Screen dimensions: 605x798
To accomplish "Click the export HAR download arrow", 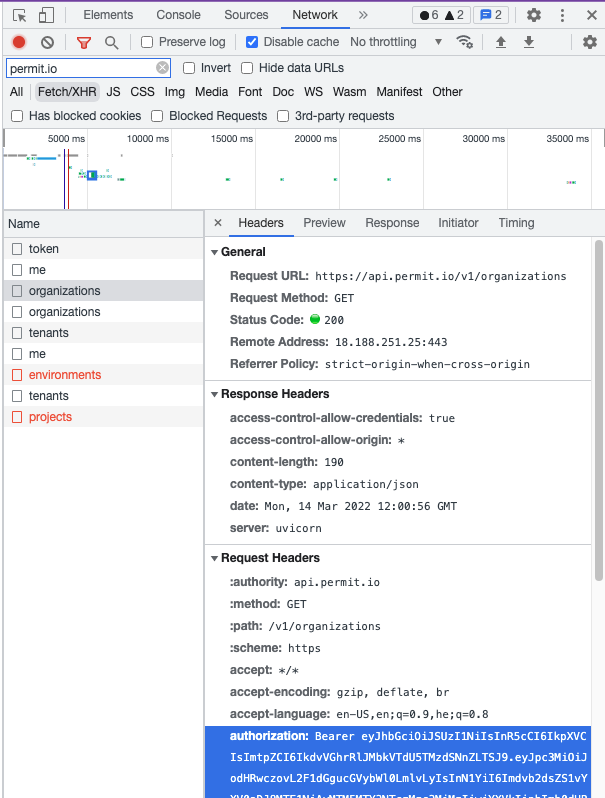I will click(x=529, y=42).
